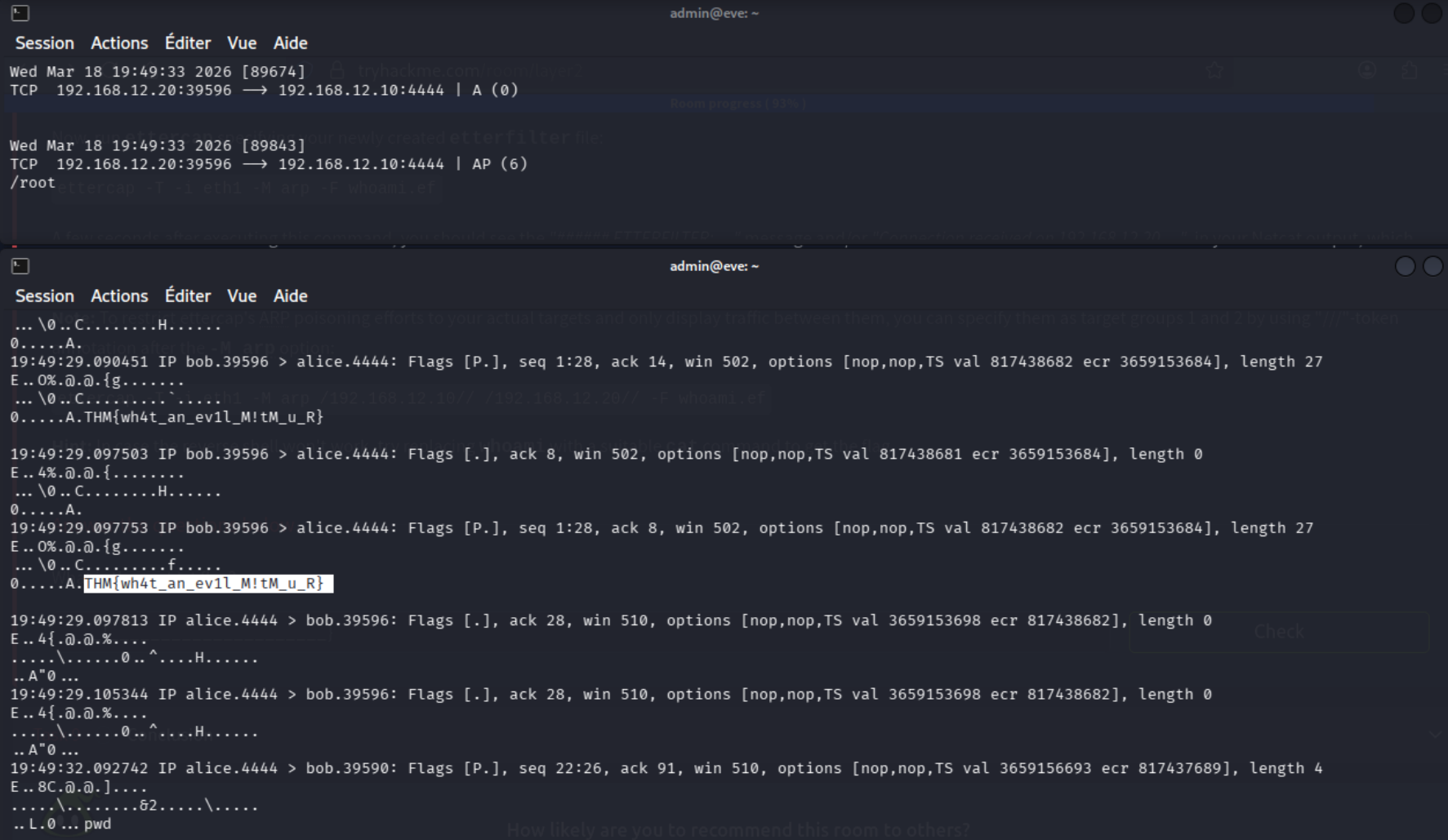Open the Actions menu in the lower terminal
Viewport: 1448px width, 840px height.
point(119,296)
